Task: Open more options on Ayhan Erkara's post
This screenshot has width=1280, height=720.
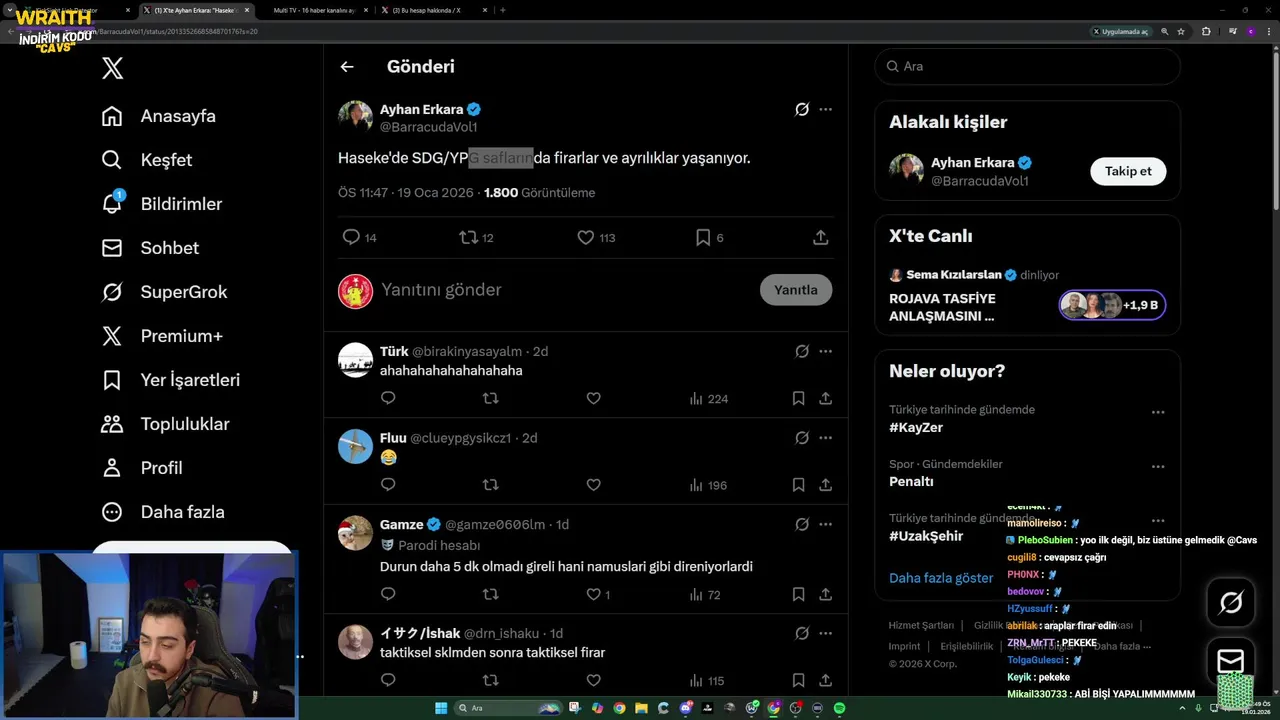Action: [x=826, y=109]
